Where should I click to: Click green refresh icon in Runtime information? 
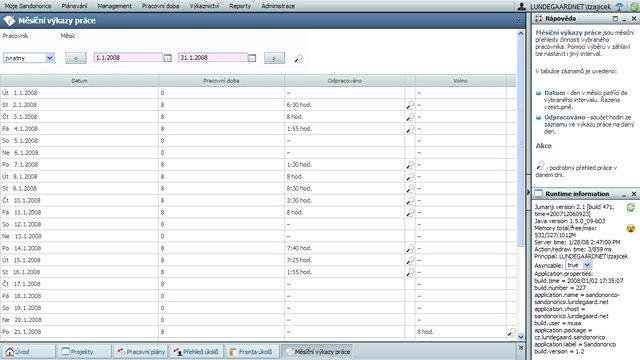pos(631,208)
